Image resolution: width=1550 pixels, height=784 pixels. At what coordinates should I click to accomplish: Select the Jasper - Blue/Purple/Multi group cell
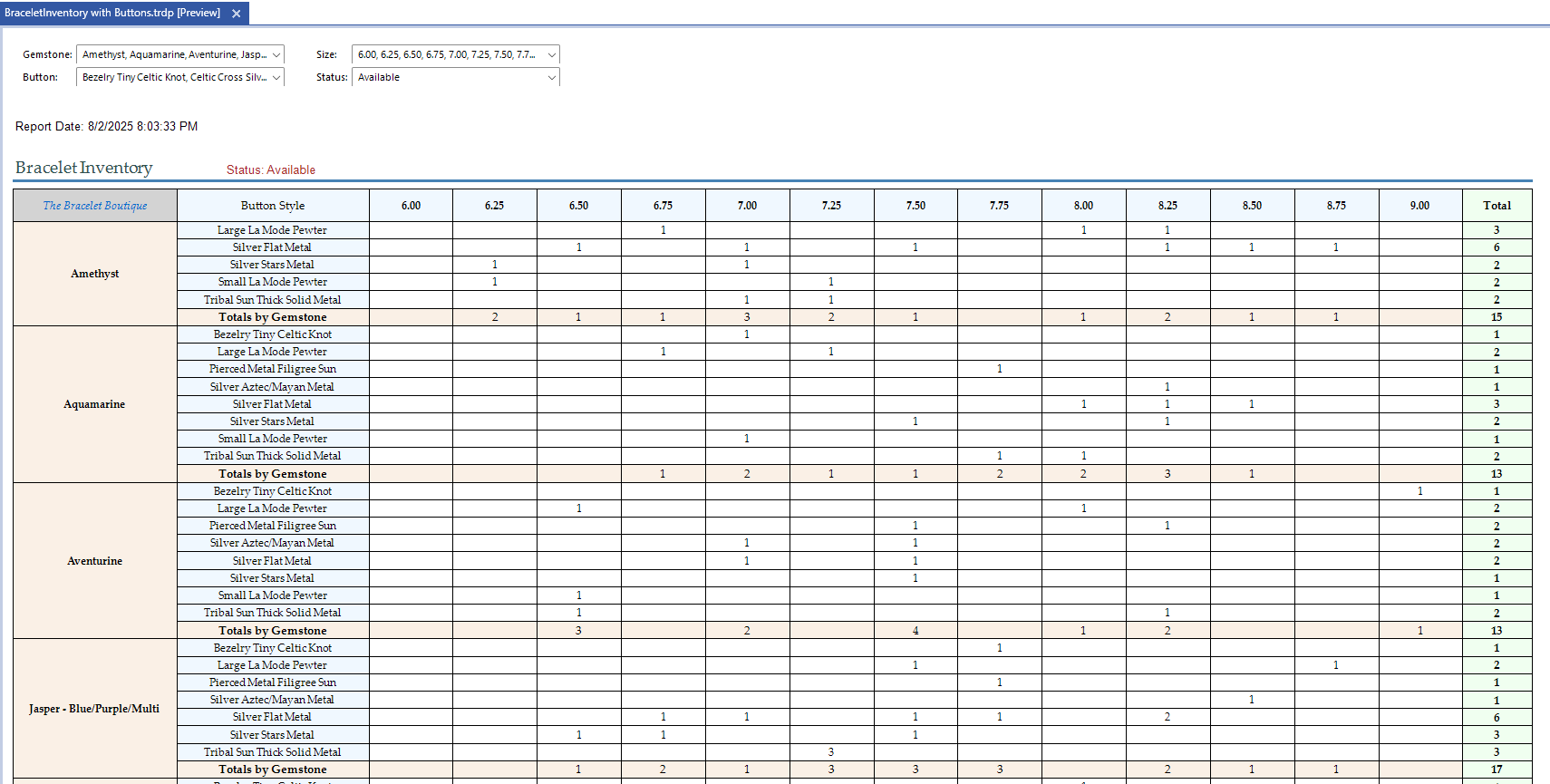click(x=95, y=709)
